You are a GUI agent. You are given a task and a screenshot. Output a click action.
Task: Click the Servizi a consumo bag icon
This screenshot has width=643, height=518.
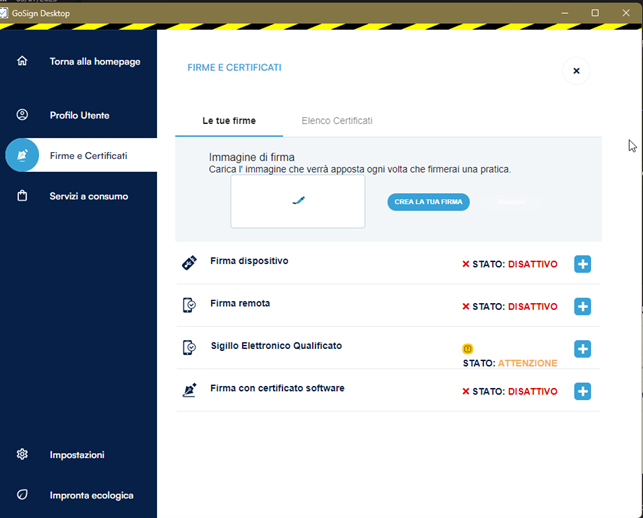tap(22, 196)
